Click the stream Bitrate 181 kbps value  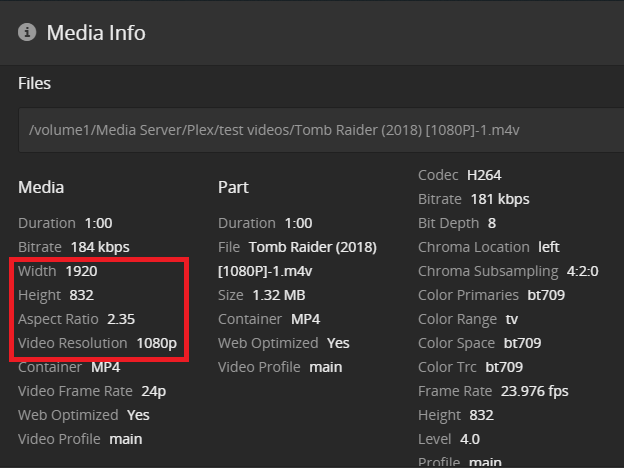(498, 199)
